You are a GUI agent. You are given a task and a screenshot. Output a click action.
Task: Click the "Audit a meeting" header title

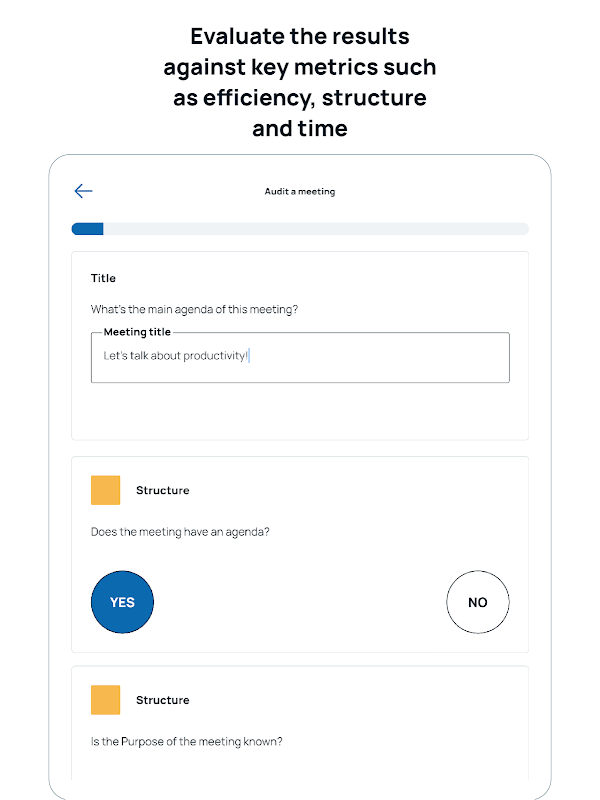point(299,191)
